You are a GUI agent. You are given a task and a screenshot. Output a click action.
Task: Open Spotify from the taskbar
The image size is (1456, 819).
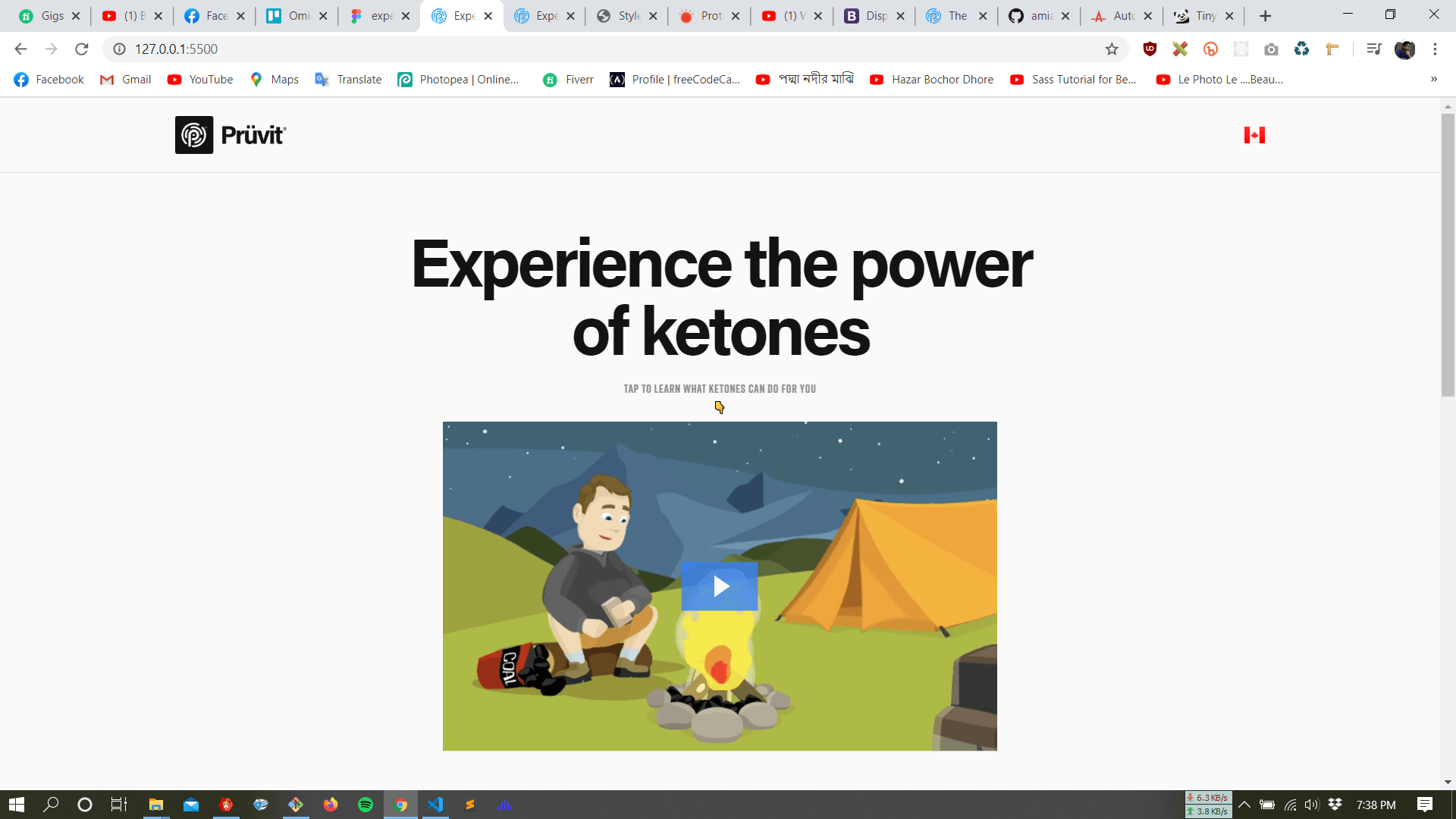pyautogui.click(x=366, y=805)
